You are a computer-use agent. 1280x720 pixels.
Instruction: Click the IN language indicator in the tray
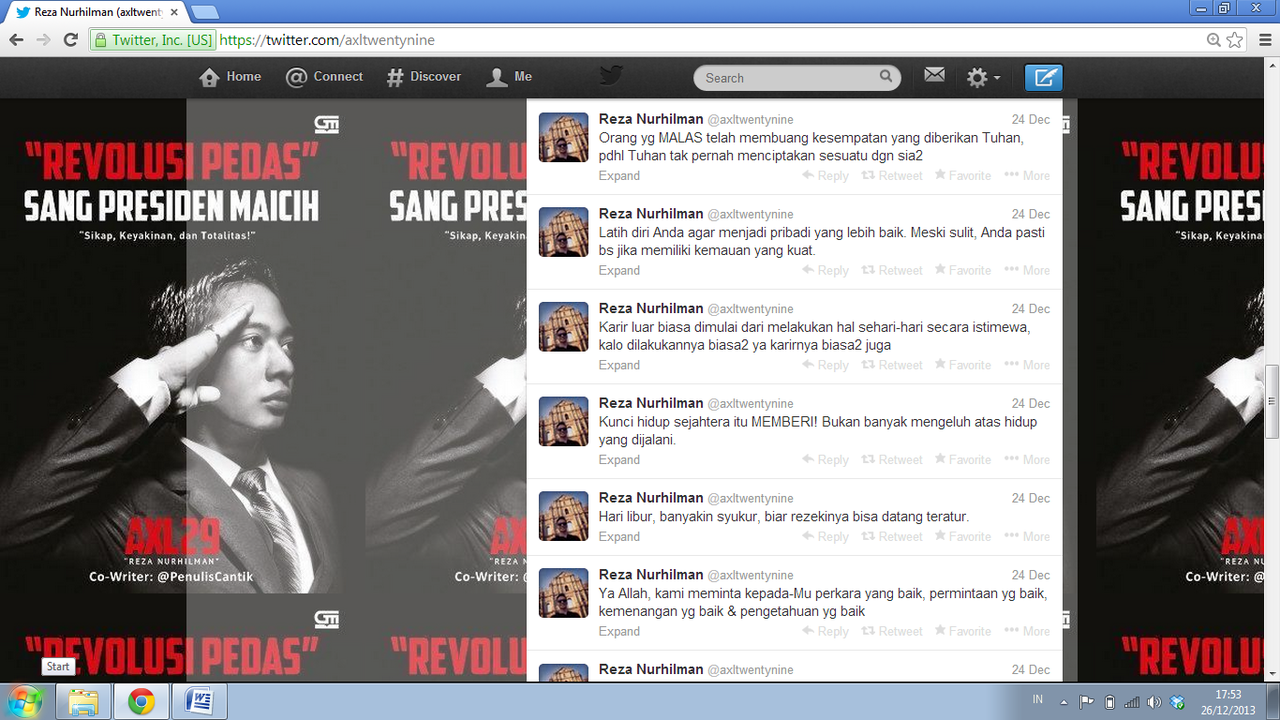coord(1038,698)
